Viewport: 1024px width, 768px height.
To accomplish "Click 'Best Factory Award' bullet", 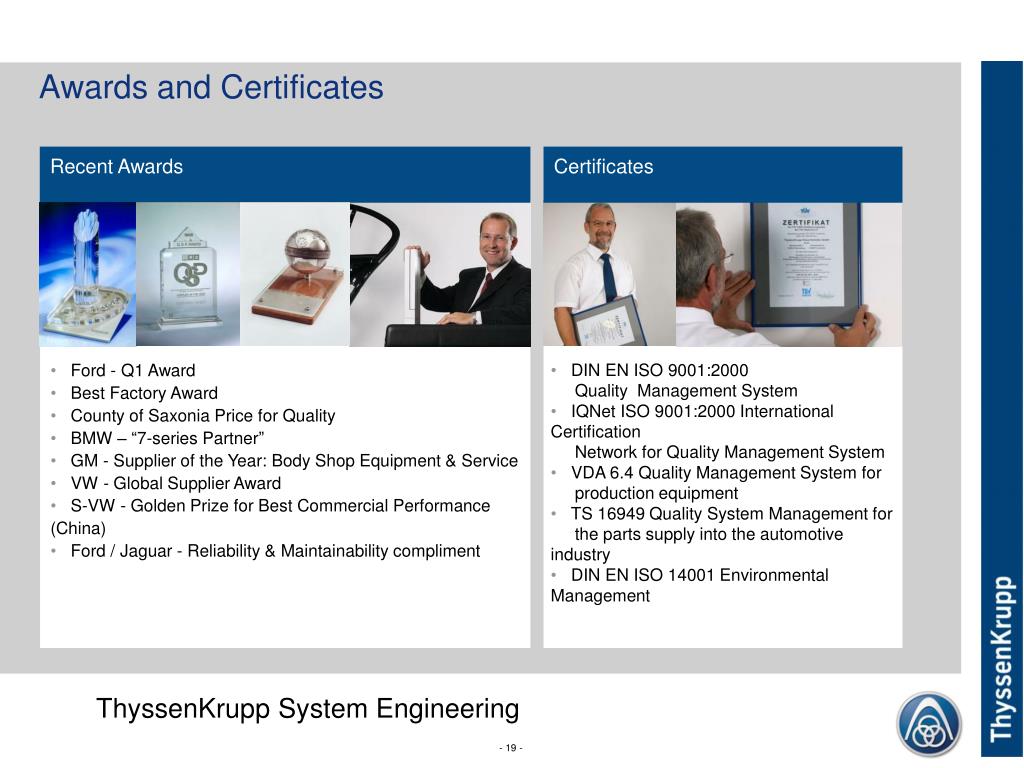I will coord(144,393).
